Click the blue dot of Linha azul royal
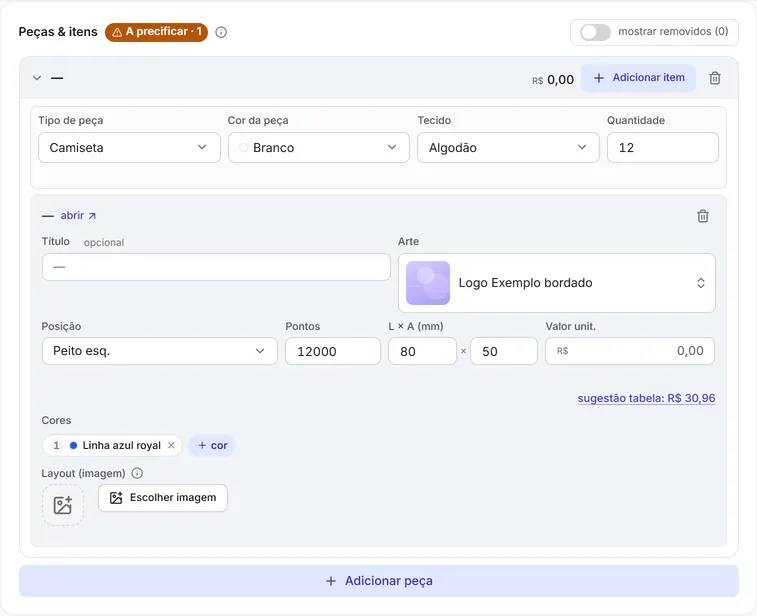This screenshot has width=757, height=616. pyautogui.click(x=73, y=445)
